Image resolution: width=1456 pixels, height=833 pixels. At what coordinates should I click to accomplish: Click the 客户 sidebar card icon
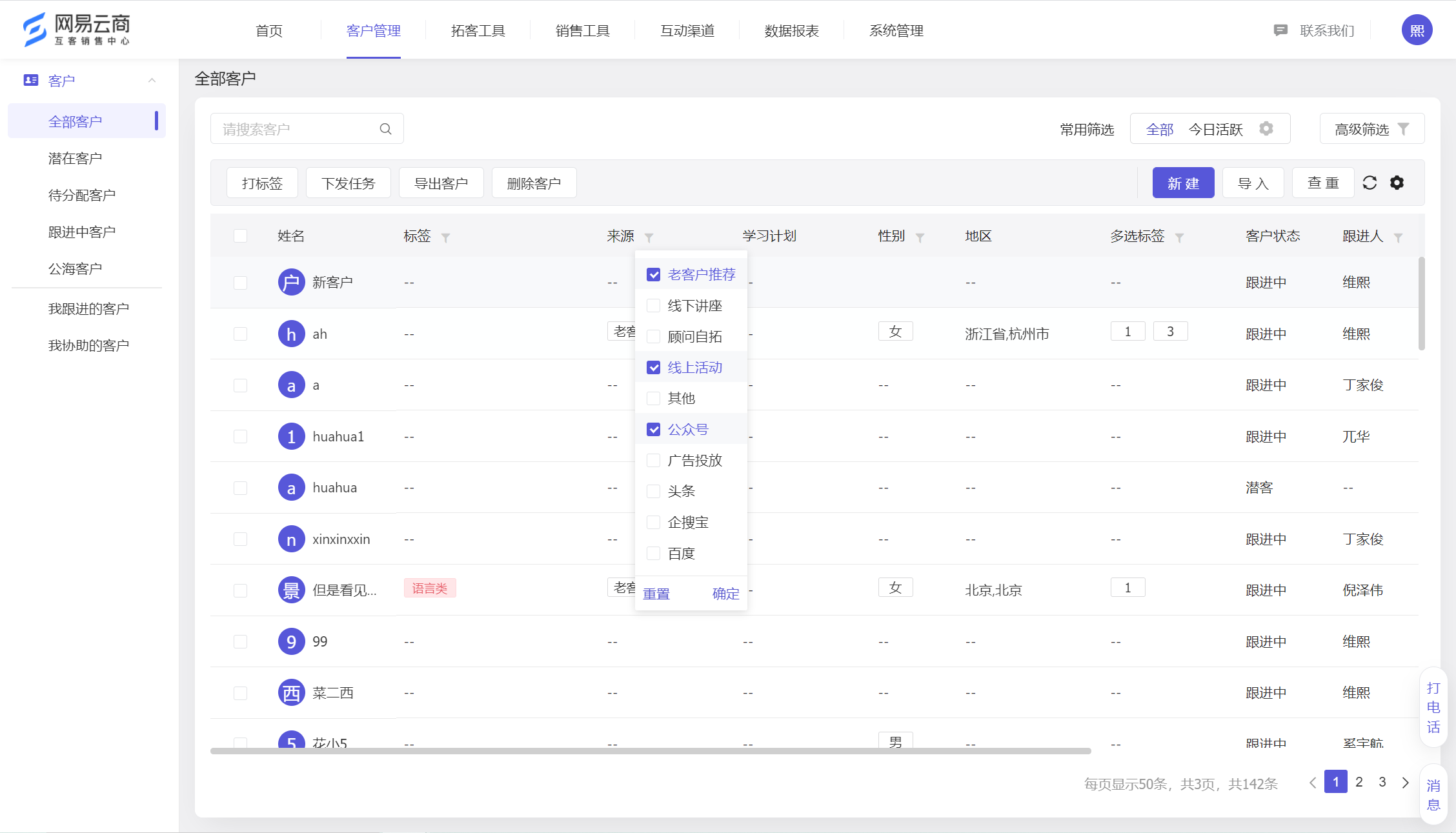point(30,80)
